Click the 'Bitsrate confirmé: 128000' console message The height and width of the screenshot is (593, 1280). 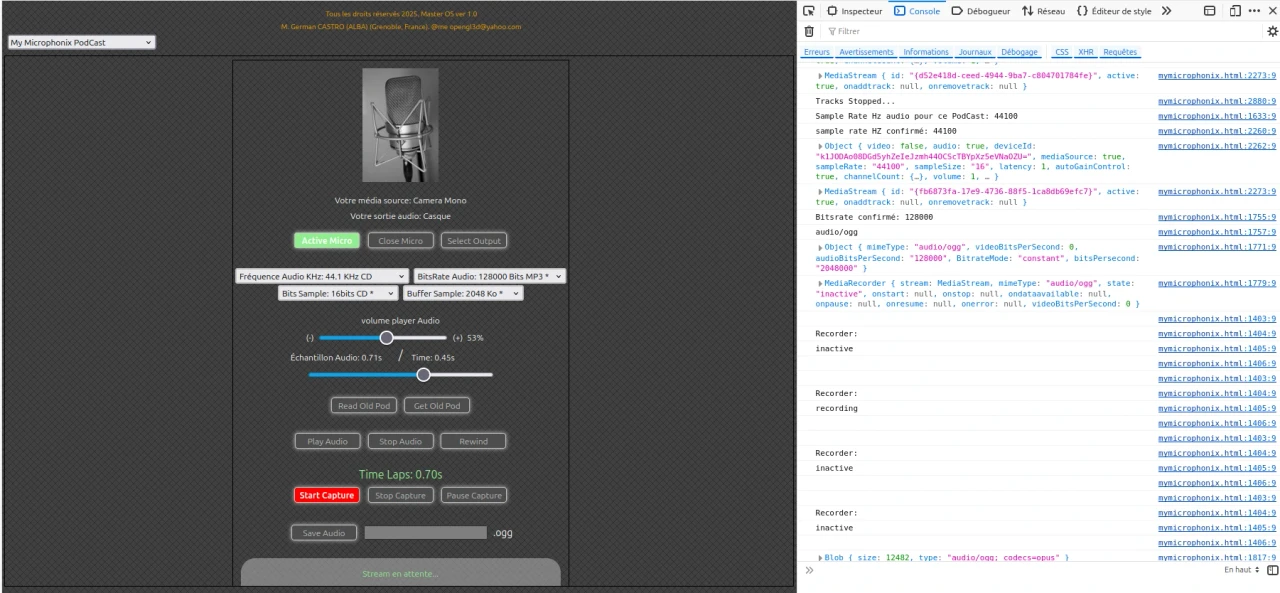874,216
